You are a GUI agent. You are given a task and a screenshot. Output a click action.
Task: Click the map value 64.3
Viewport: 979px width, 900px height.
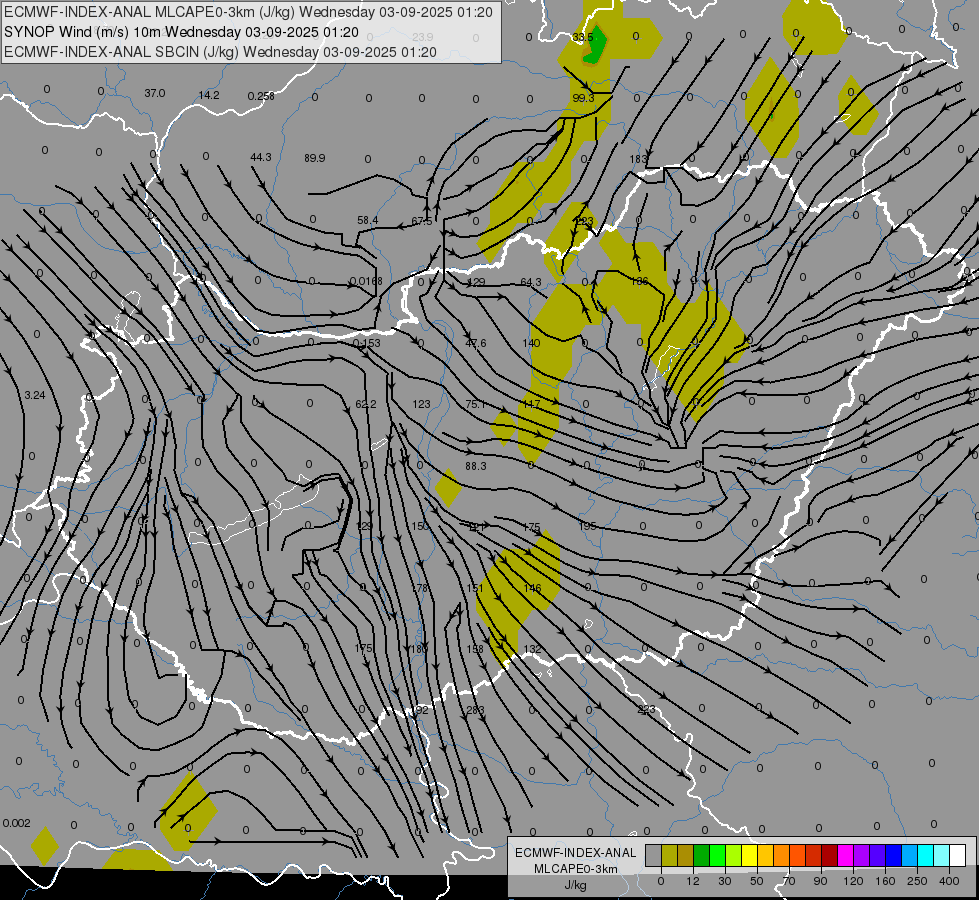click(x=531, y=282)
